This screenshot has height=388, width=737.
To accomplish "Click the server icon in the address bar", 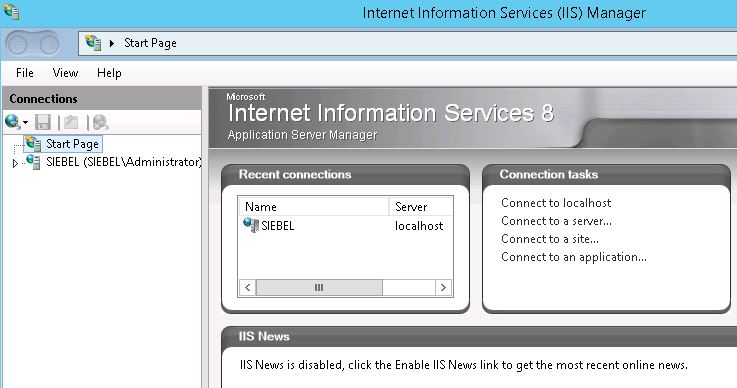I will pos(93,43).
